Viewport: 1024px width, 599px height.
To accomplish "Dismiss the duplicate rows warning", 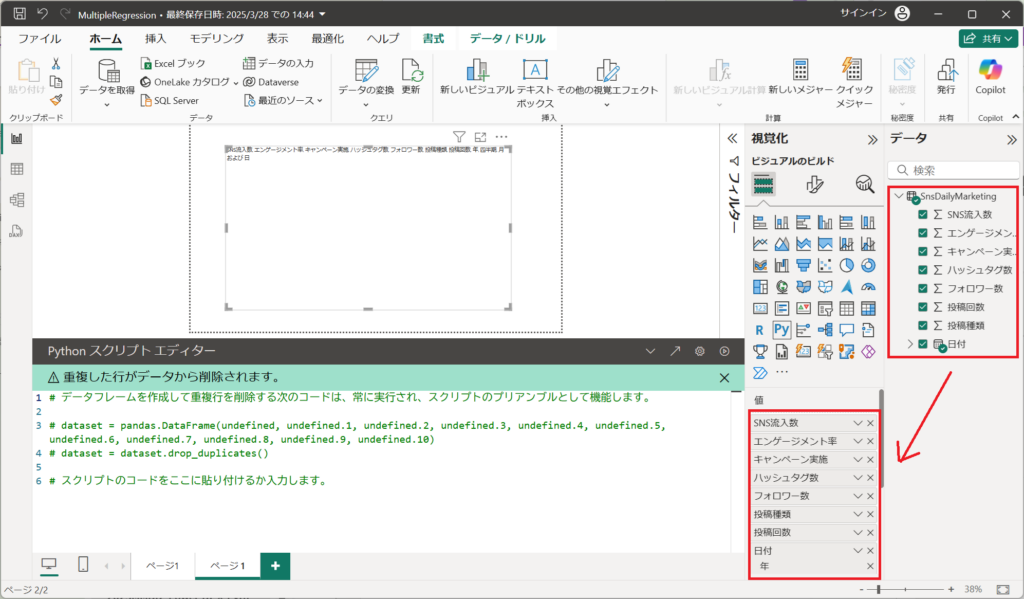I will 724,378.
